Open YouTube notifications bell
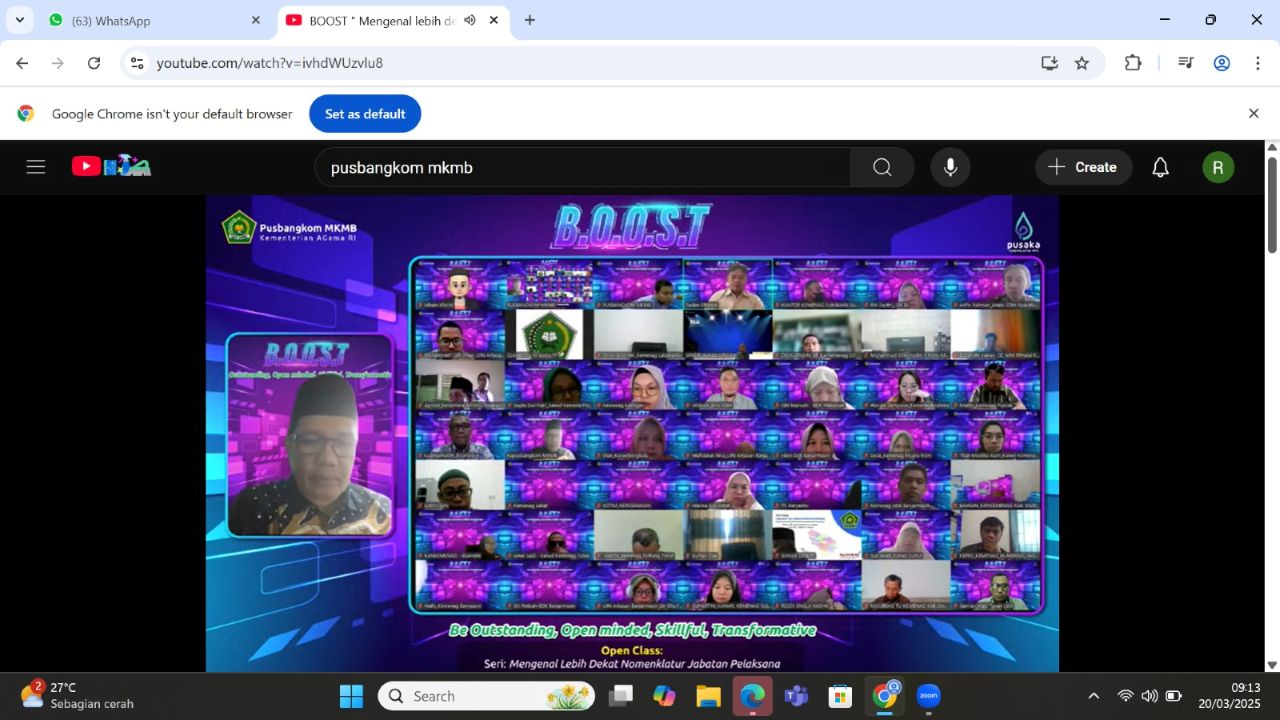Viewport: 1280px width, 720px height. 1160,167
